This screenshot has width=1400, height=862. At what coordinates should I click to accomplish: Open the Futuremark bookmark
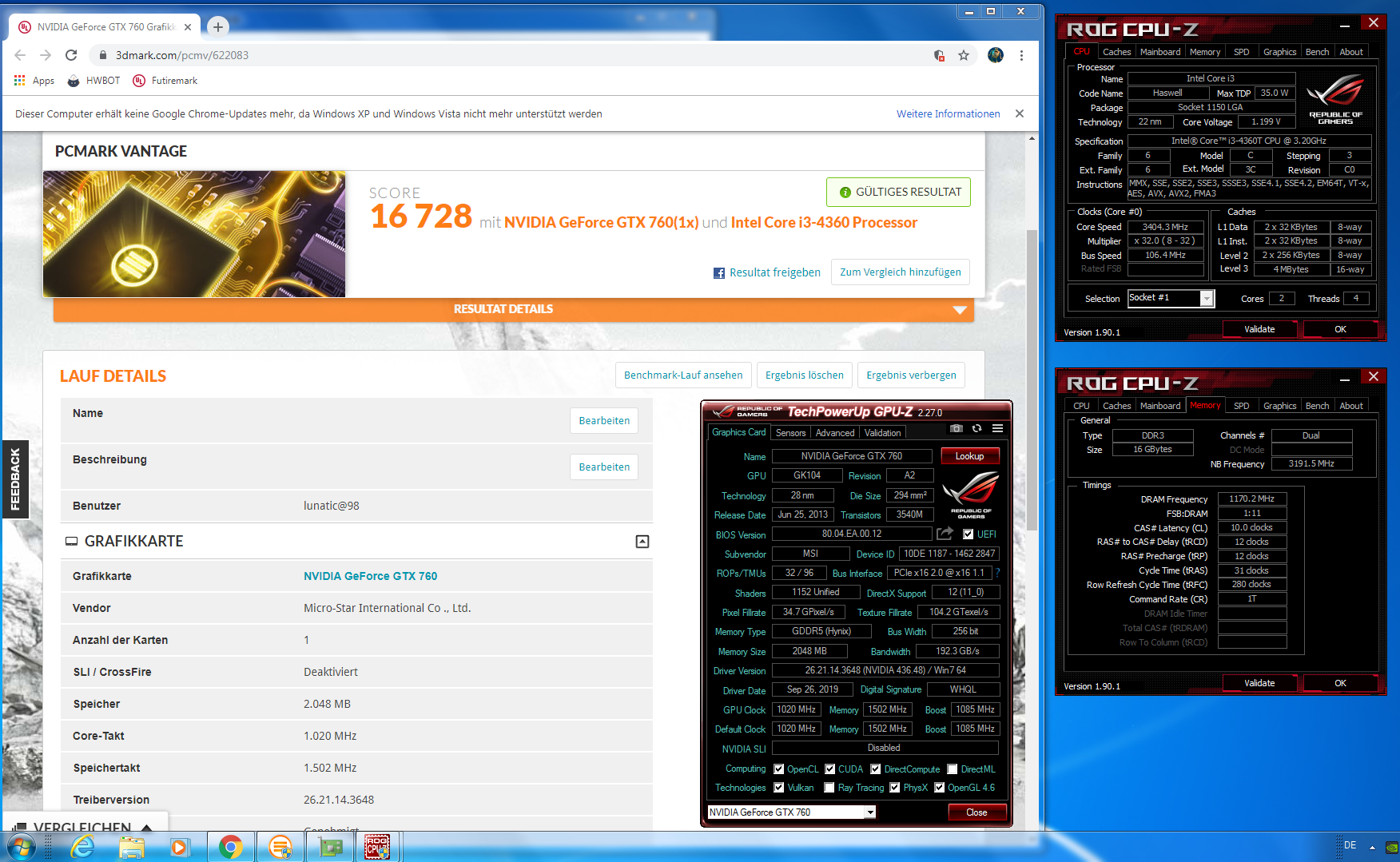165,81
